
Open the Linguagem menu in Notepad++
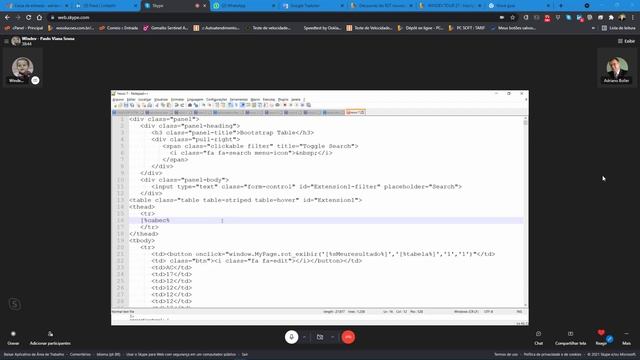tap(195, 100)
